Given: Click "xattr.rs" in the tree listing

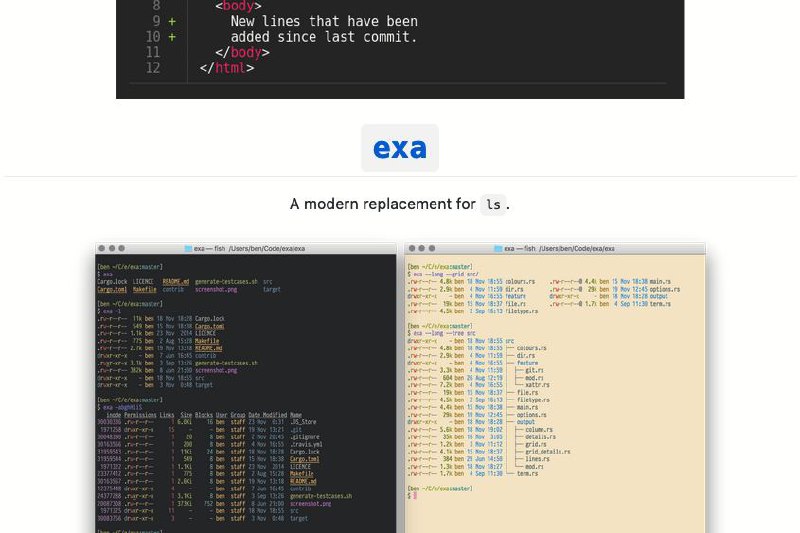Looking at the screenshot, I should pyautogui.click(x=537, y=385).
